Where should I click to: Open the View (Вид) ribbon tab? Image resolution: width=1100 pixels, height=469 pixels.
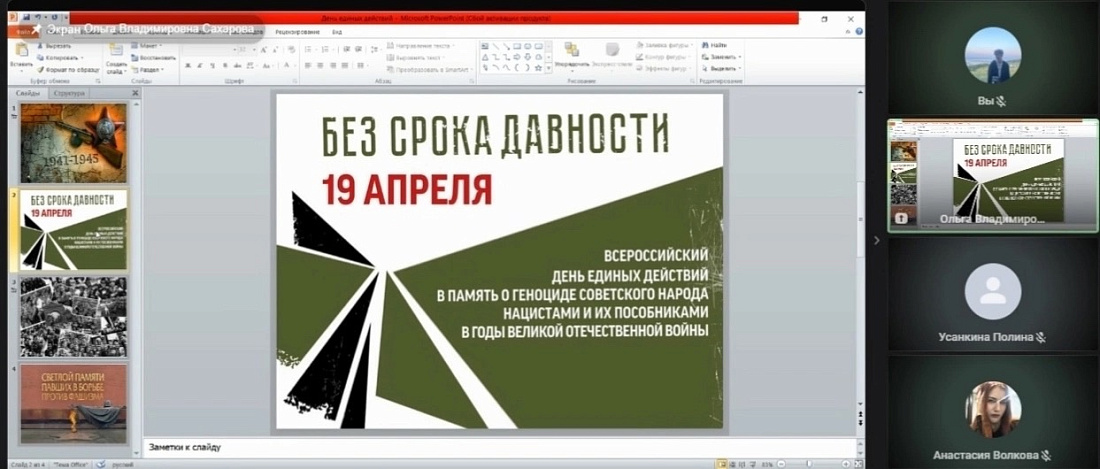[337, 32]
